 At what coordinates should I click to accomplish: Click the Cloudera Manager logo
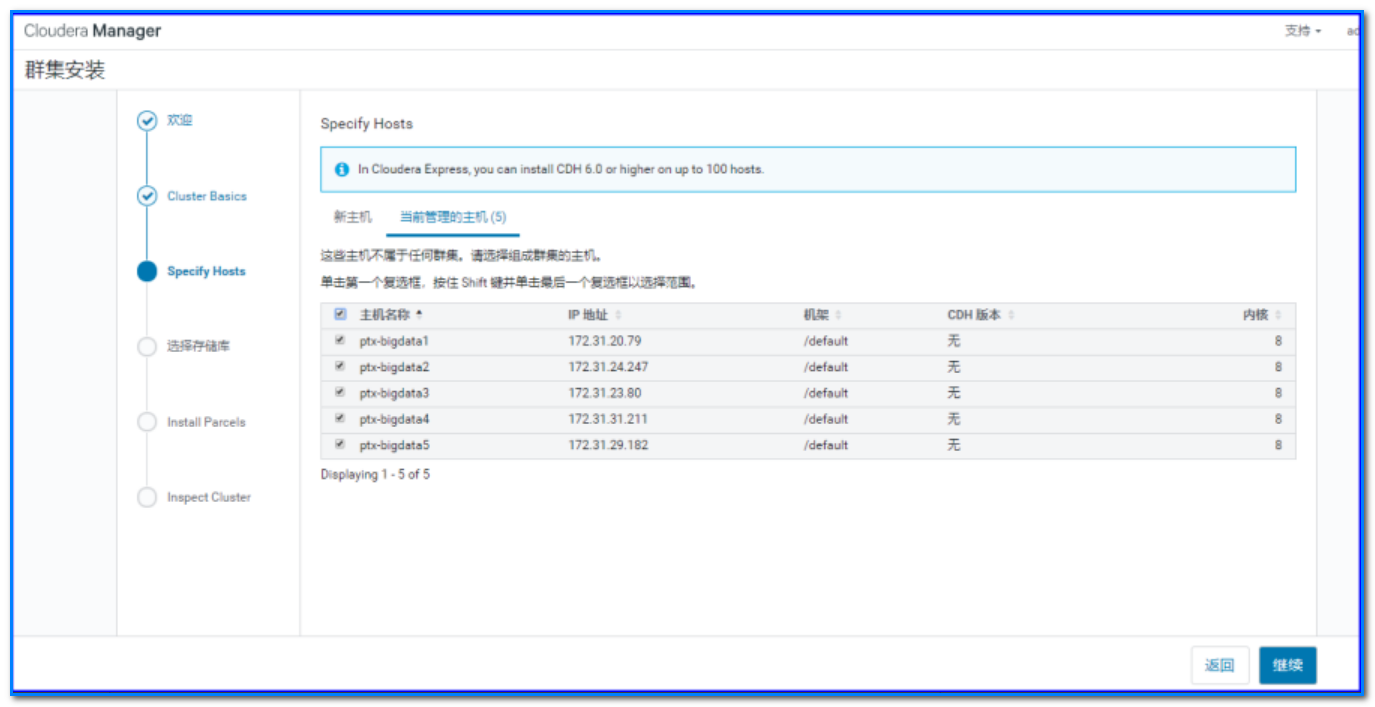92,31
